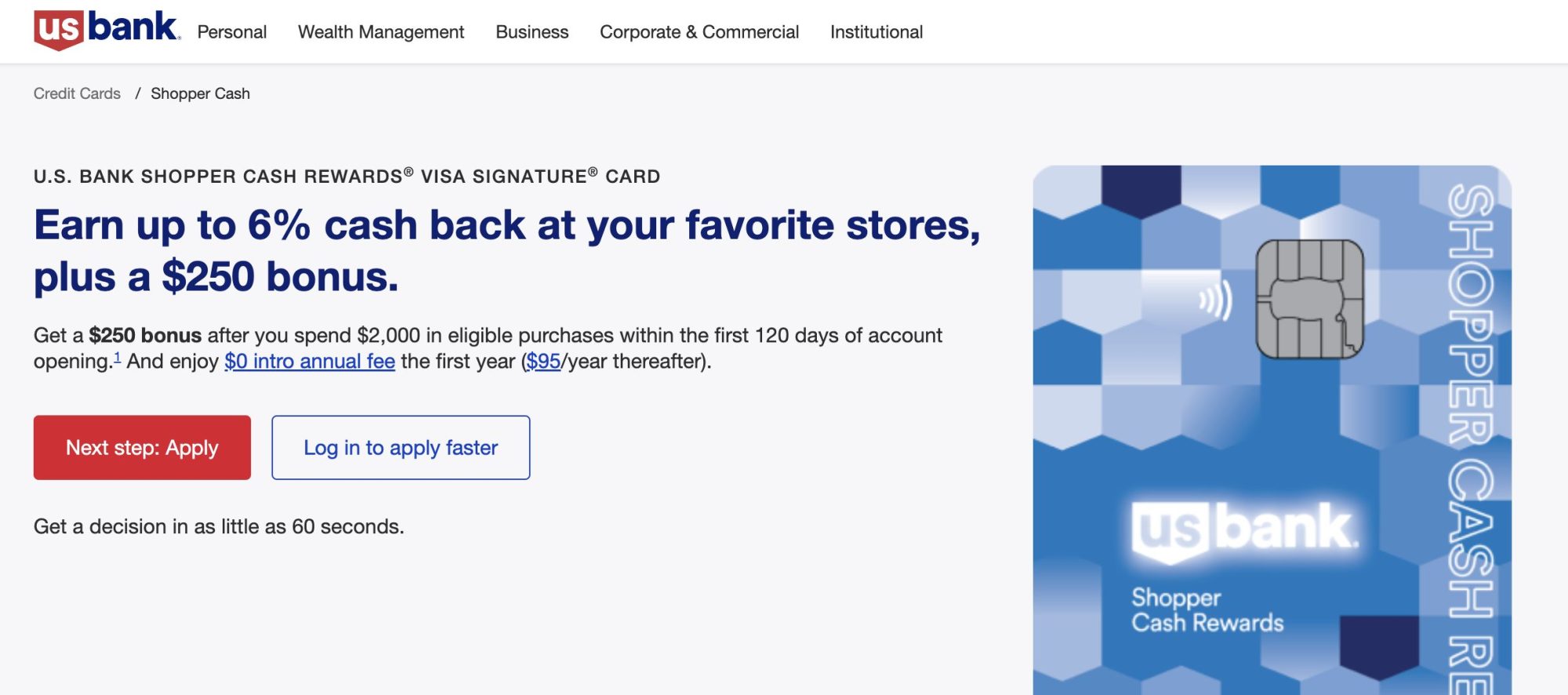The height and width of the screenshot is (695, 1568).
Task: Click the U.S. Bank logo in header
Action: click(107, 30)
